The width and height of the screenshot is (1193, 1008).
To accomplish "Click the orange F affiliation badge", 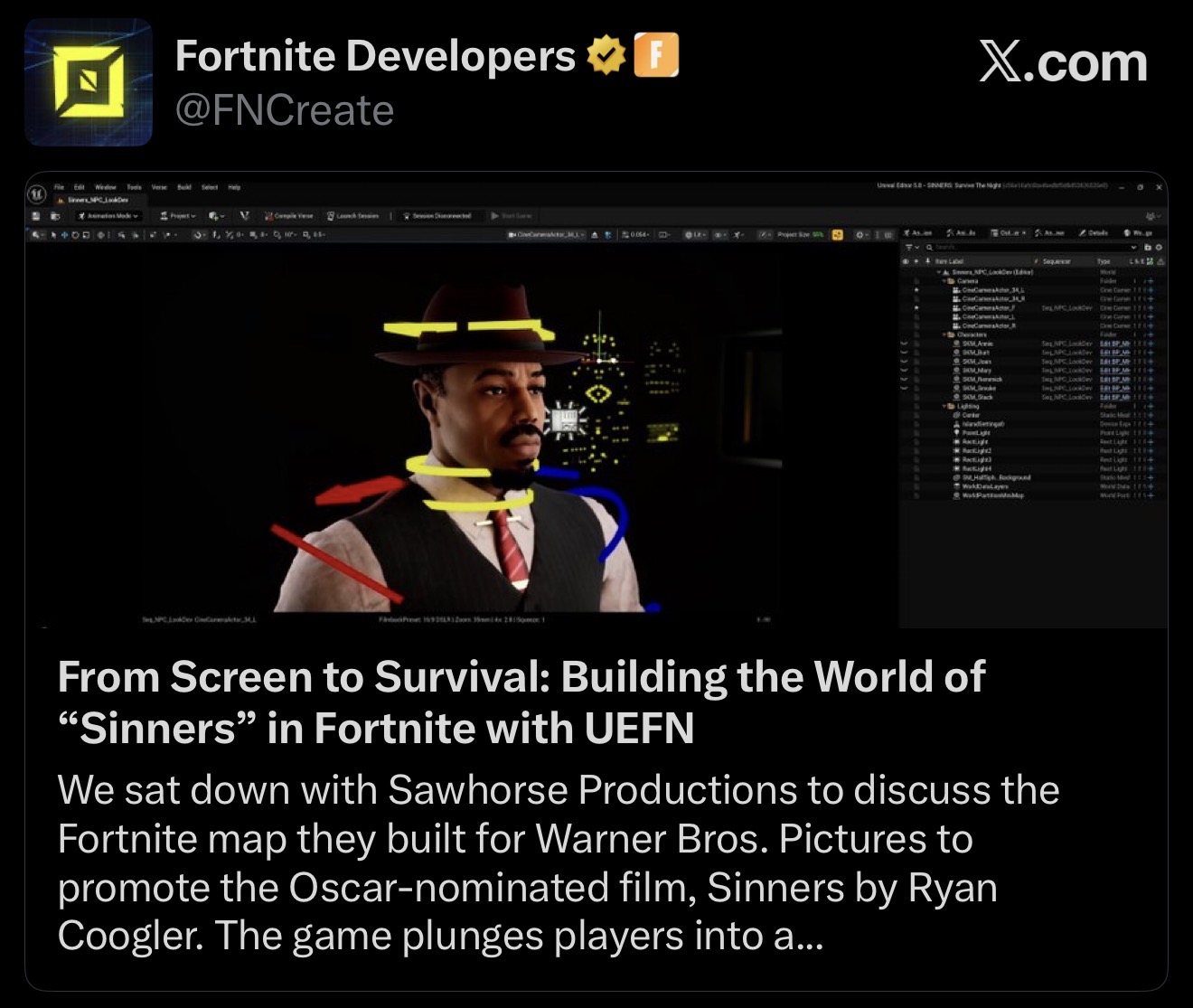I will (656, 56).
